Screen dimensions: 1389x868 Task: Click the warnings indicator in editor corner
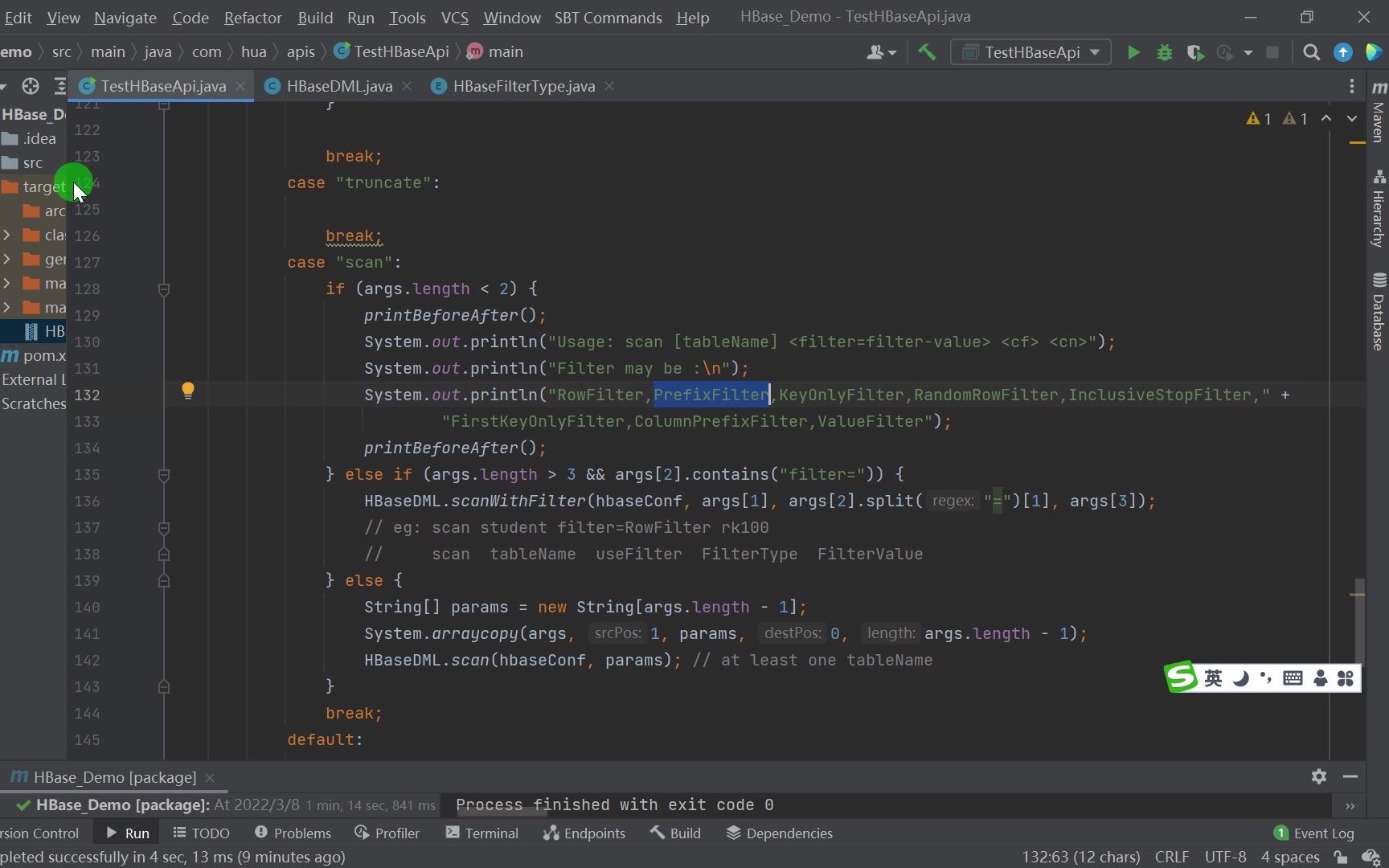click(x=1276, y=119)
